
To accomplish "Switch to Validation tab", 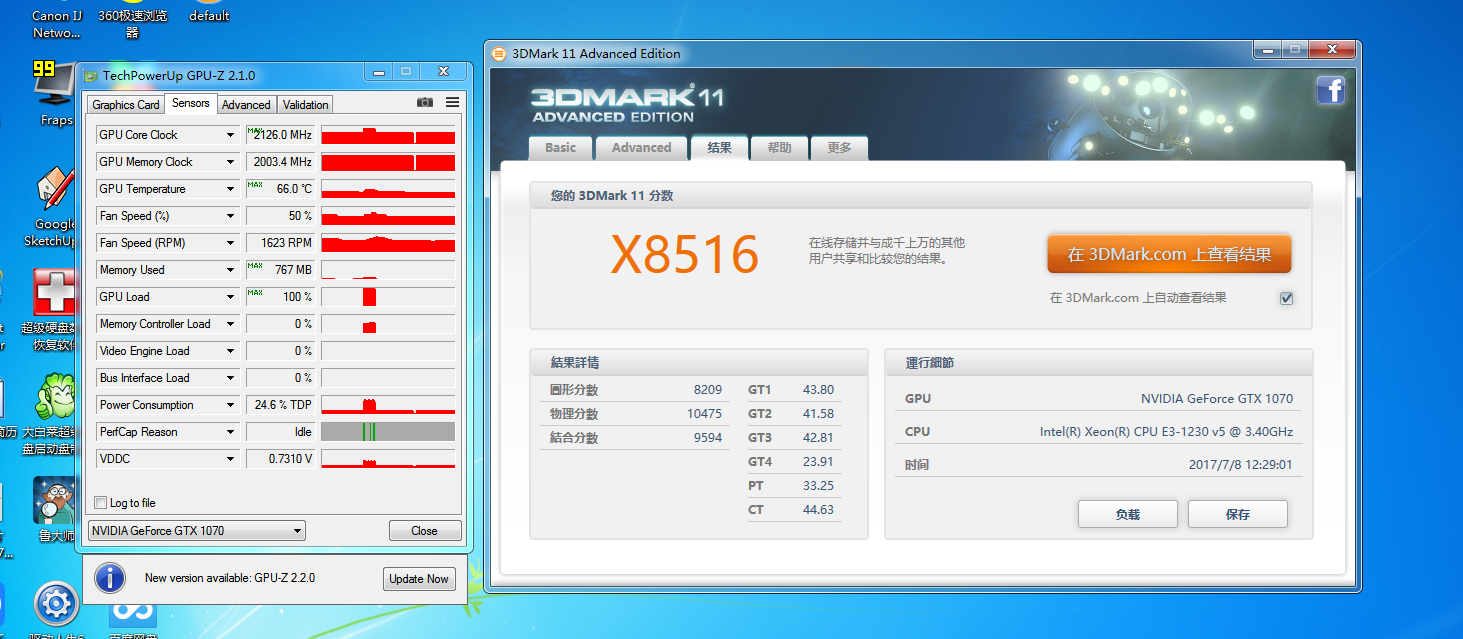I will (x=305, y=105).
